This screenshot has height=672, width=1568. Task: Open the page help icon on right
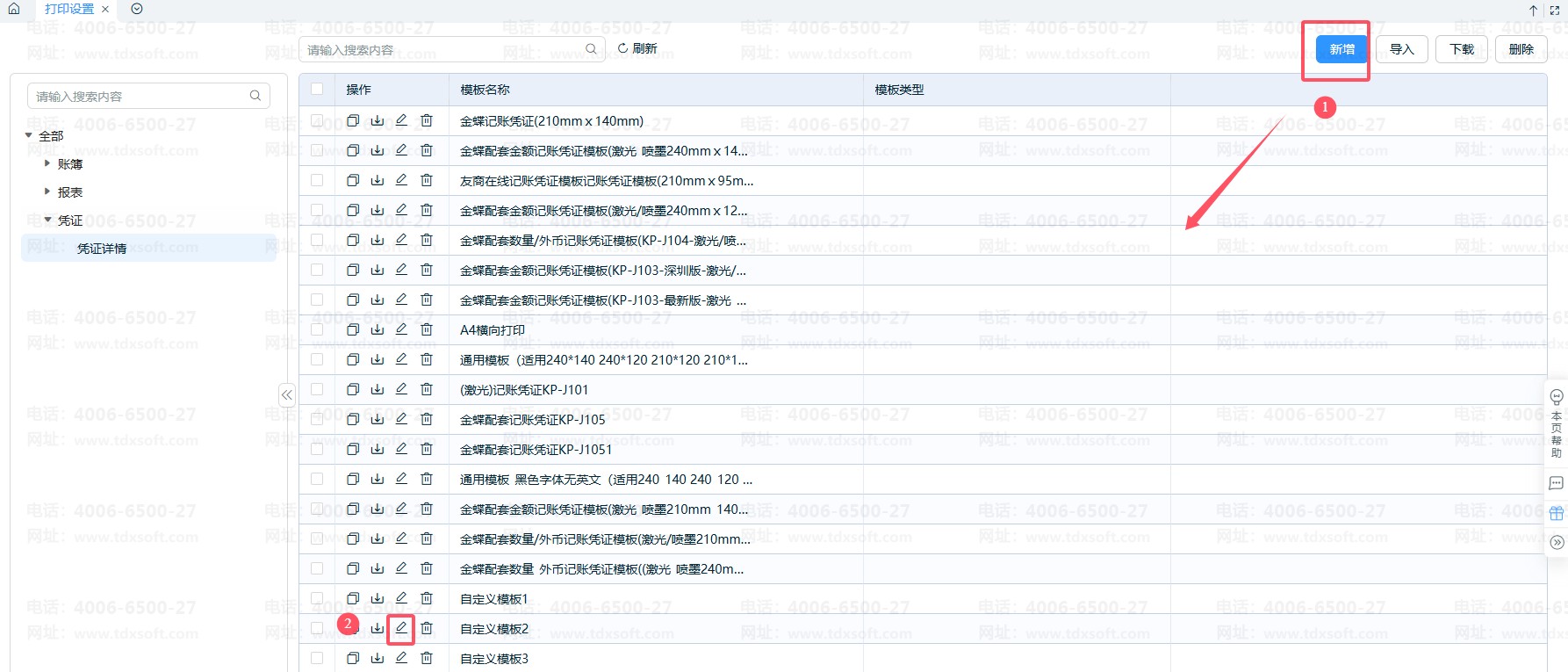coord(1557,423)
